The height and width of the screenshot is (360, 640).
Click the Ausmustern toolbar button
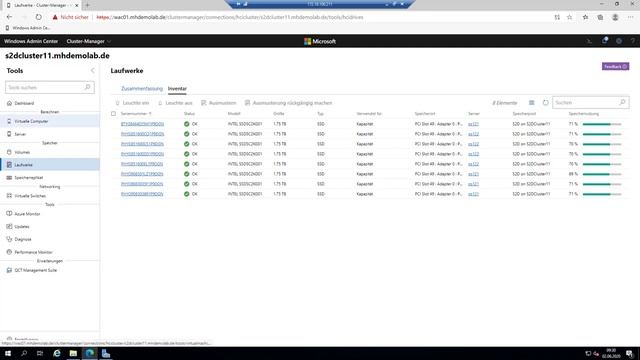tap(218, 103)
